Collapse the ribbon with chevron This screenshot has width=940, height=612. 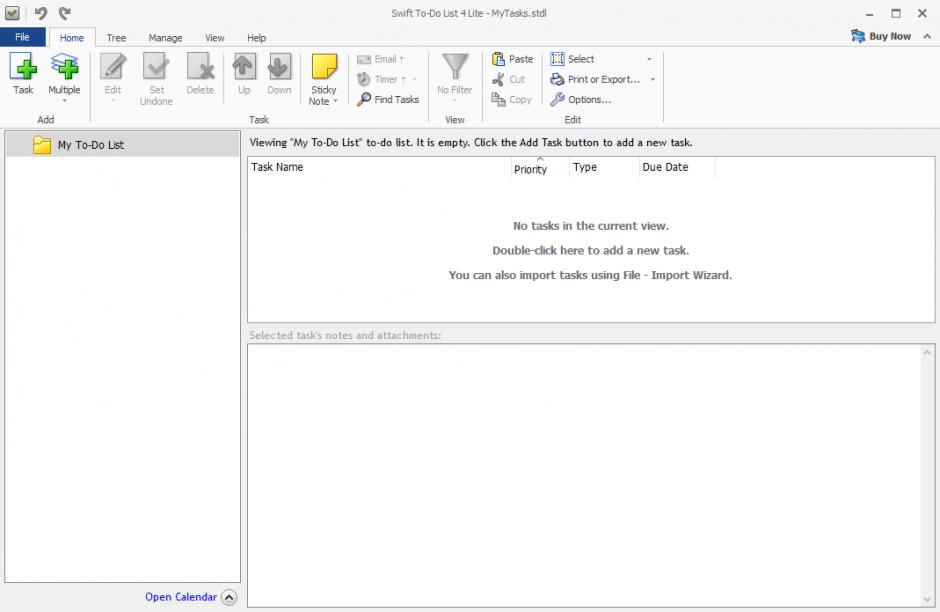click(927, 37)
